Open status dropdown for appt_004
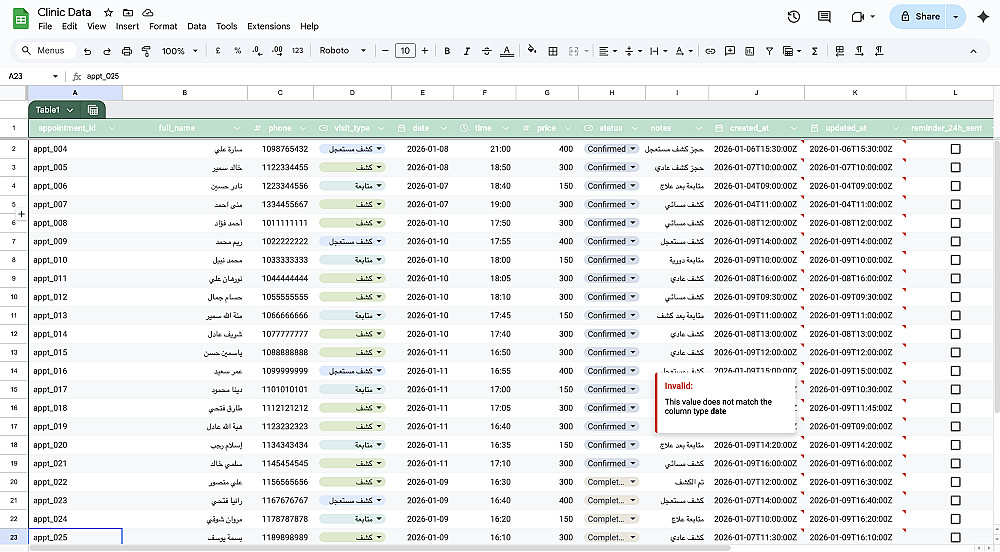The height and width of the screenshot is (552, 1000). click(x=633, y=149)
